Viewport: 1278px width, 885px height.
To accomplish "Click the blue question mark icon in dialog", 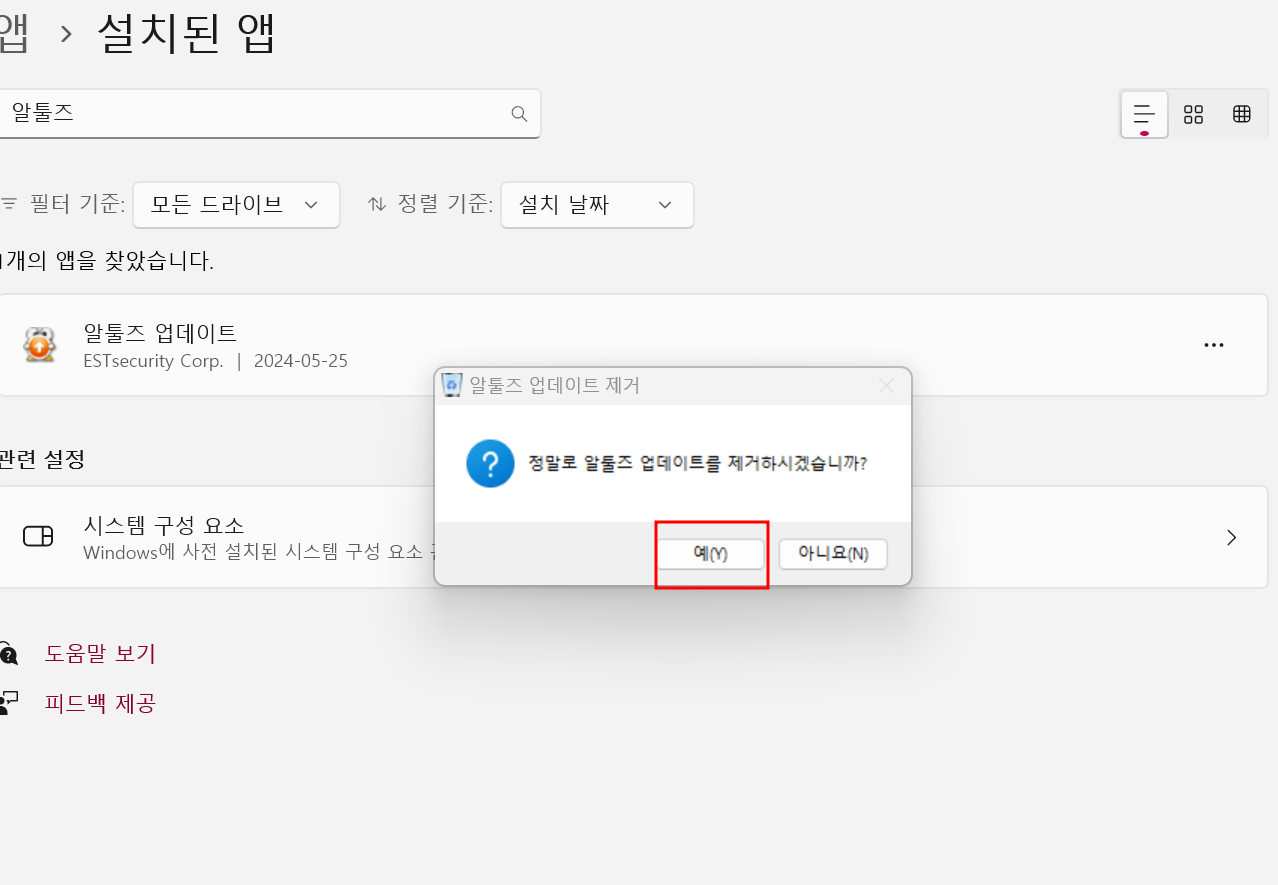I will [490, 464].
